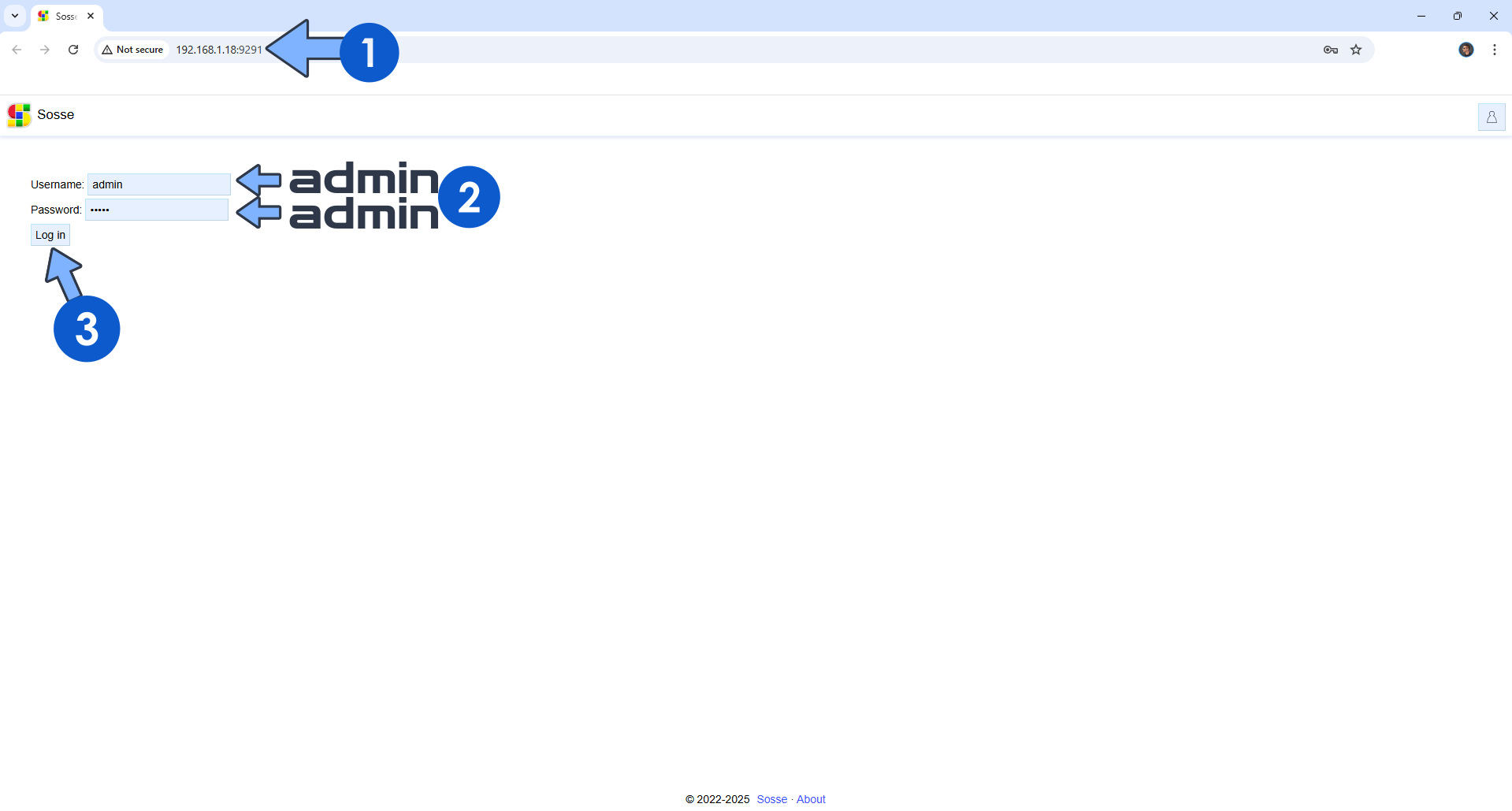Close the Sosse tab
The height and width of the screenshot is (811, 1512).
tap(91, 16)
